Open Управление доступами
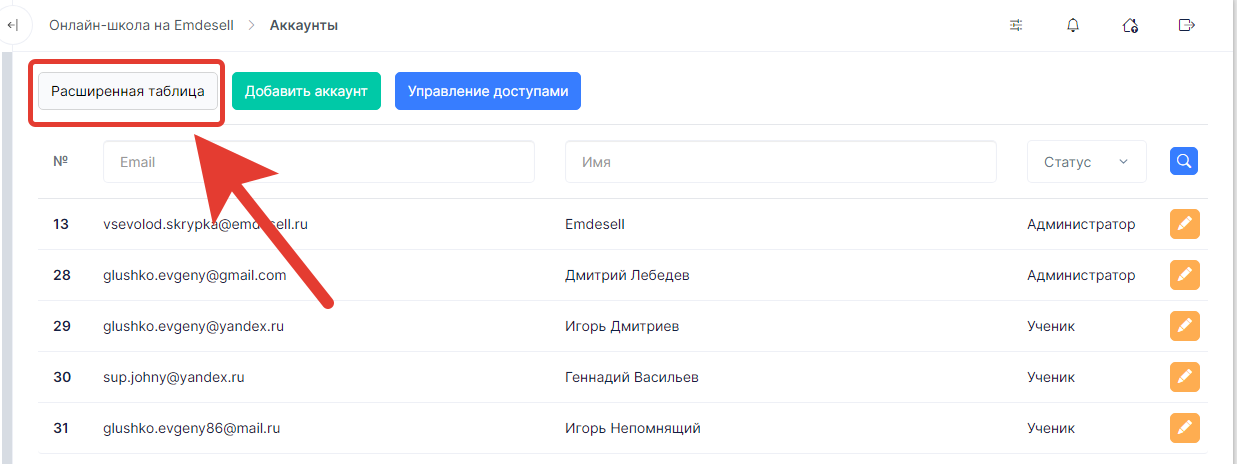 (488, 91)
